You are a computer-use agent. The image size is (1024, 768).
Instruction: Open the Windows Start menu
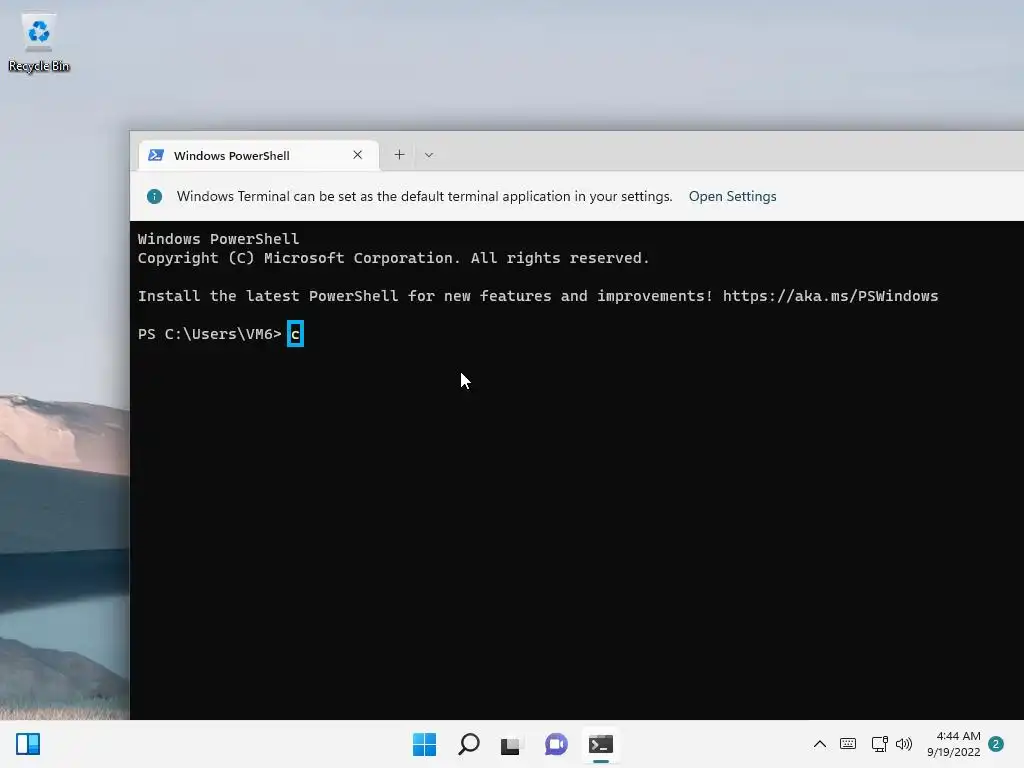[424, 744]
